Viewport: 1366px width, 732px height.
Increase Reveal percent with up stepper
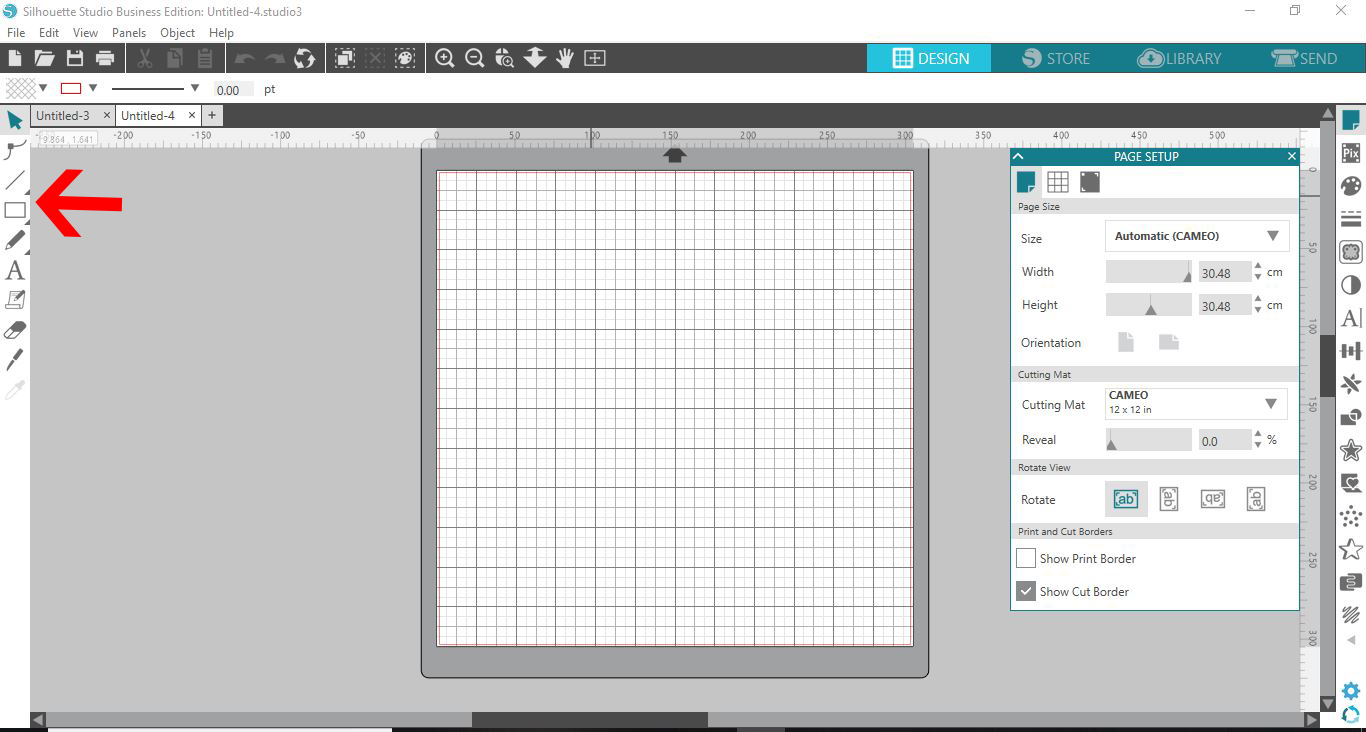click(x=1258, y=434)
